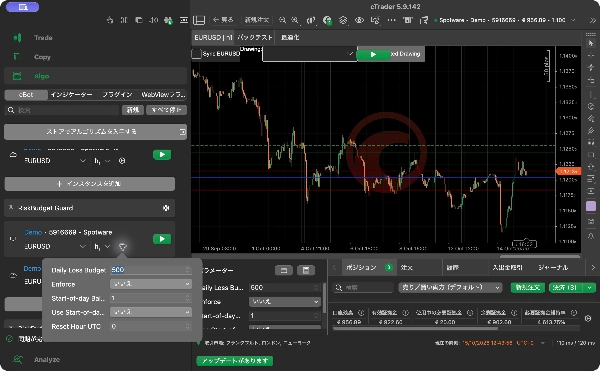
Task: Adjust the Start-of-day Balance stepper in popup
Action: tap(188, 298)
